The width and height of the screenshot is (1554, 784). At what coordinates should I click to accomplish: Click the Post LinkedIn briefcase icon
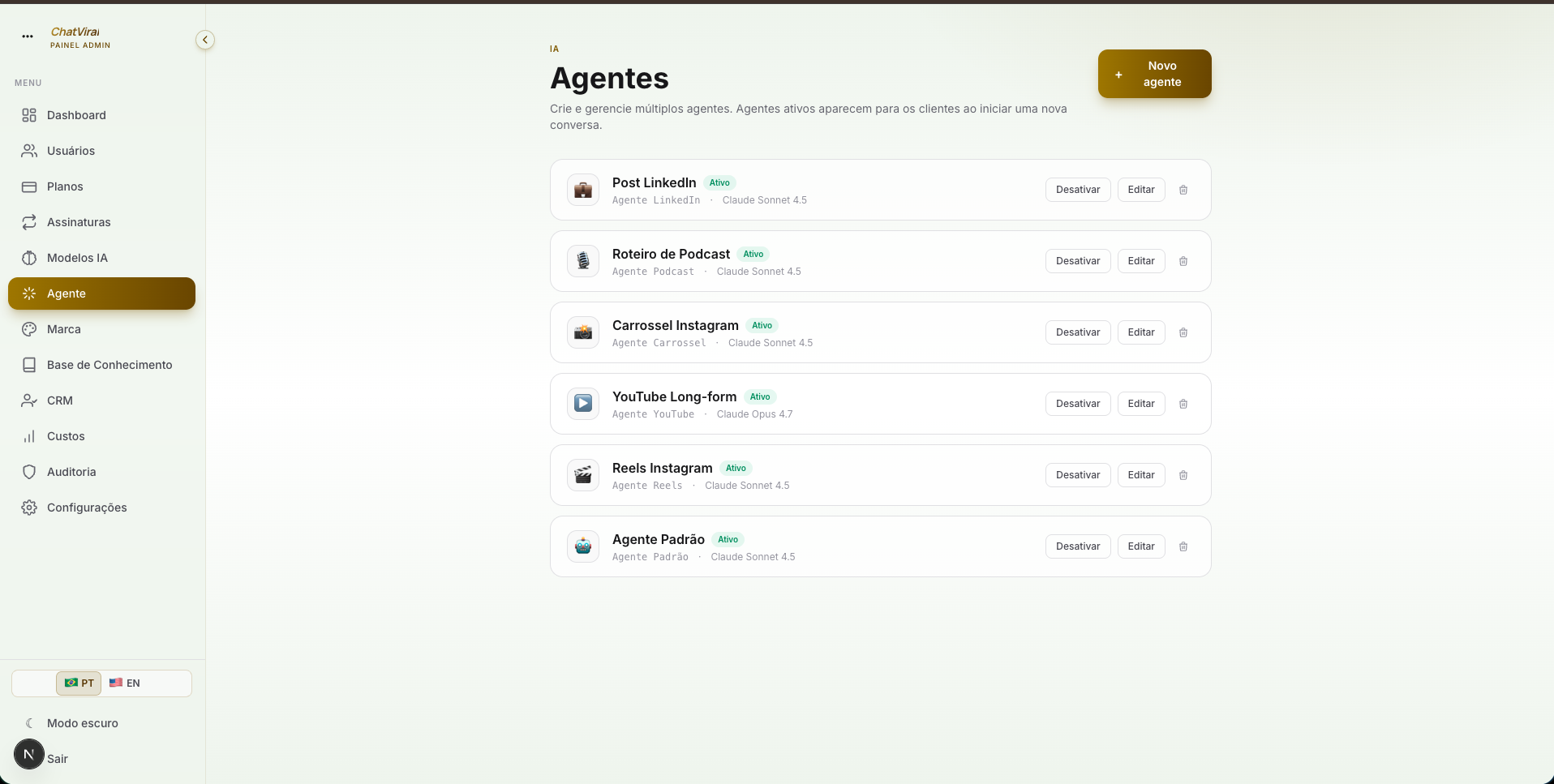[x=583, y=190]
